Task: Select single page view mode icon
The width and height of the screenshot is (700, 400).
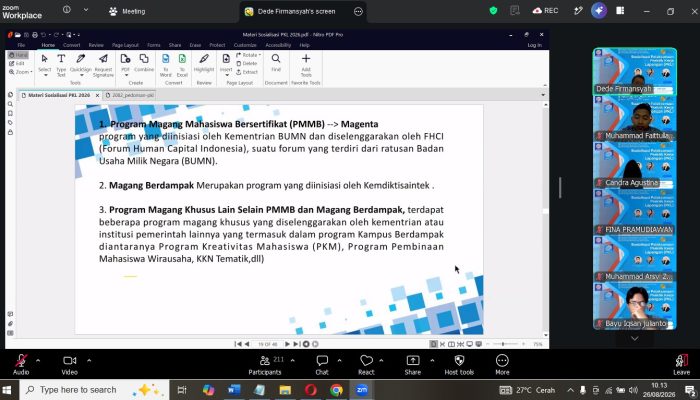Action: 433,344
